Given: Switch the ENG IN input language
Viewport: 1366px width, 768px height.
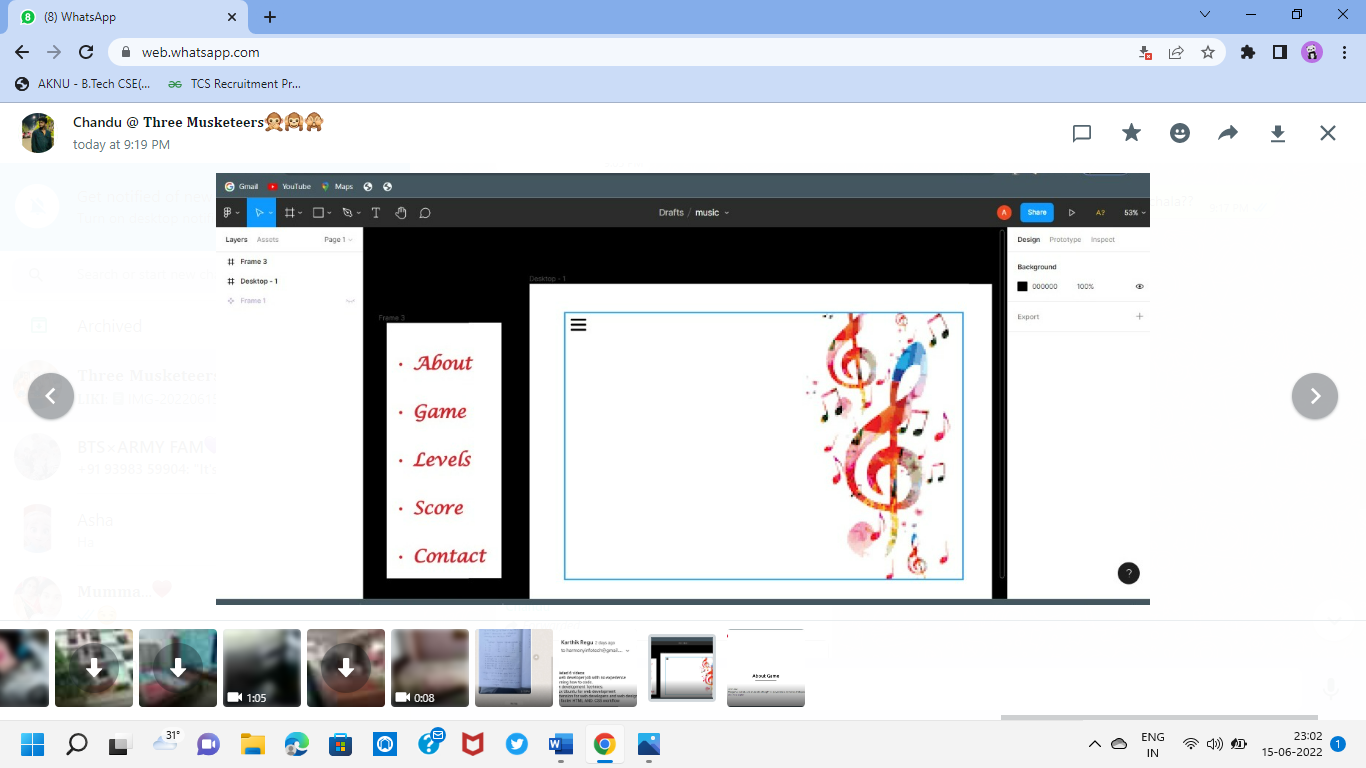Looking at the screenshot, I should click(x=1153, y=744).
